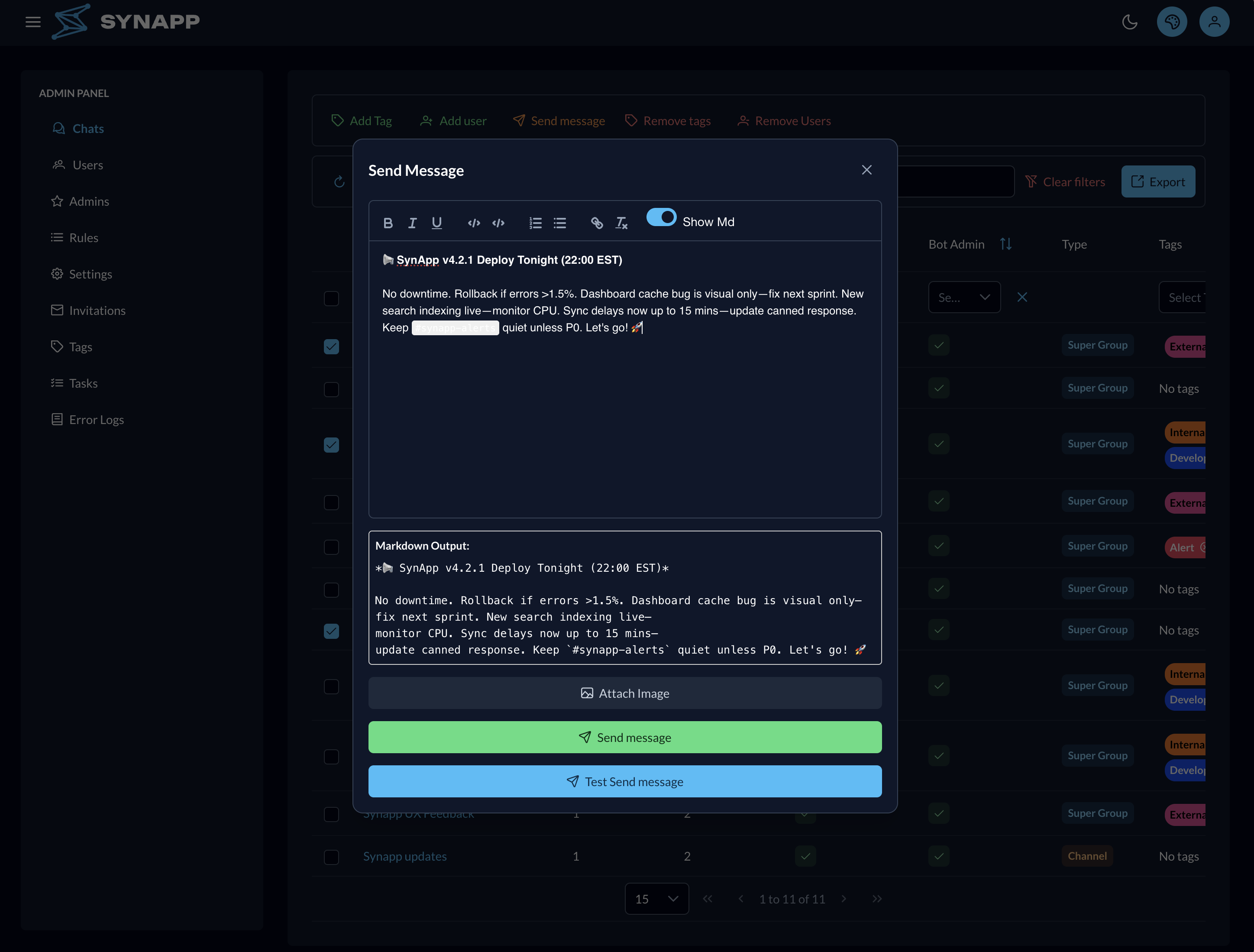Screen dimensions: 1254x952
Task: Refresh the chats table
Action: [x=339, y=182]
